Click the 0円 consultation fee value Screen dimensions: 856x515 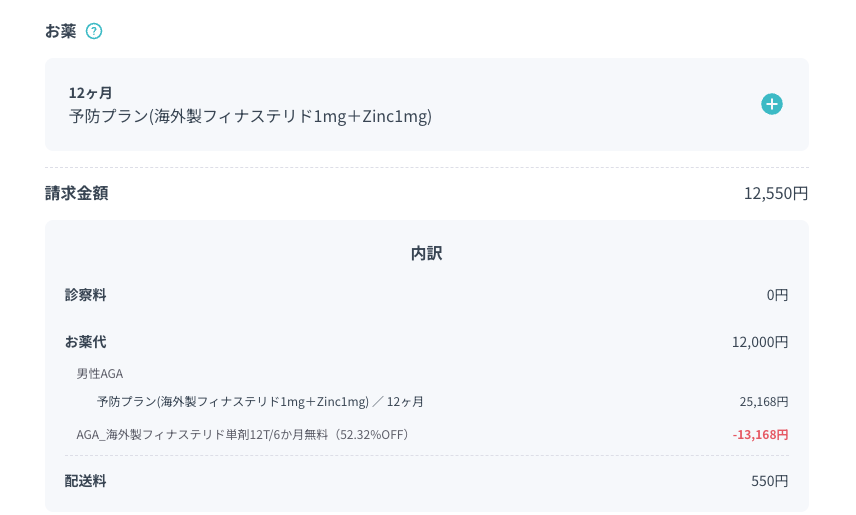click(x=777, y=295)
